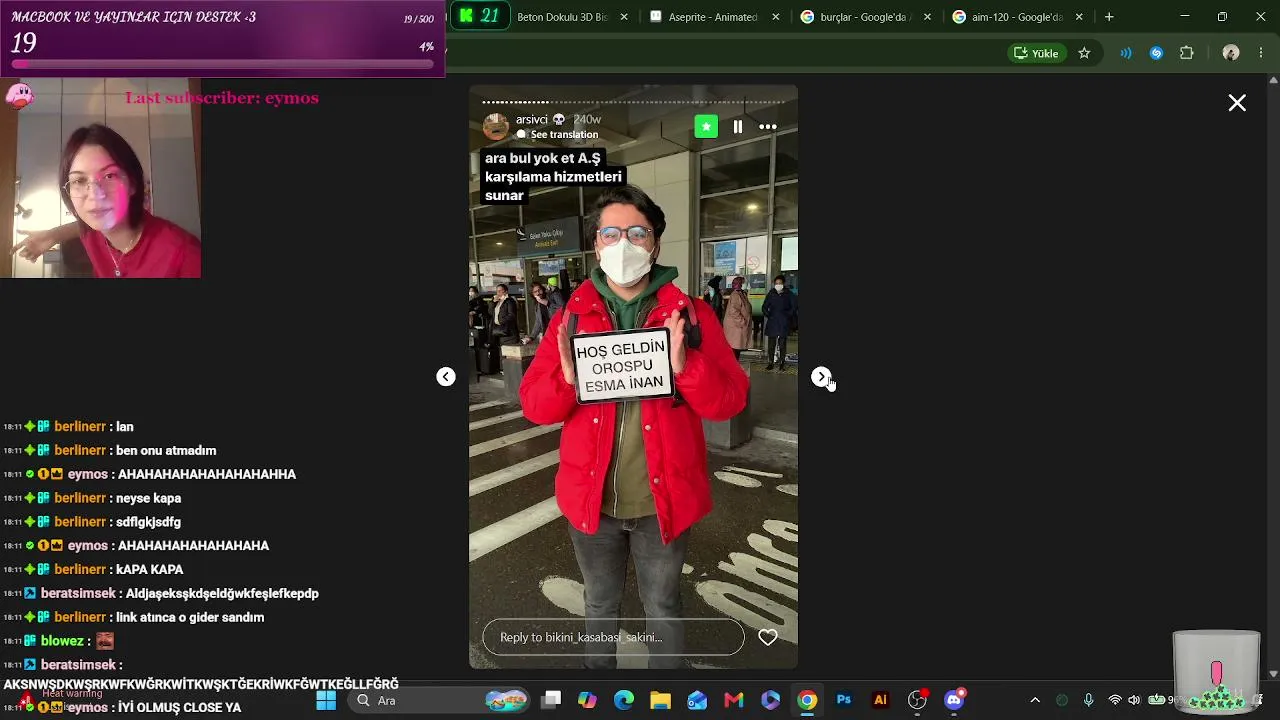The width and height of the screenshot is (1280, 720).
Task: Open Photoshop from the taskbar
Action: coord(844,700)
